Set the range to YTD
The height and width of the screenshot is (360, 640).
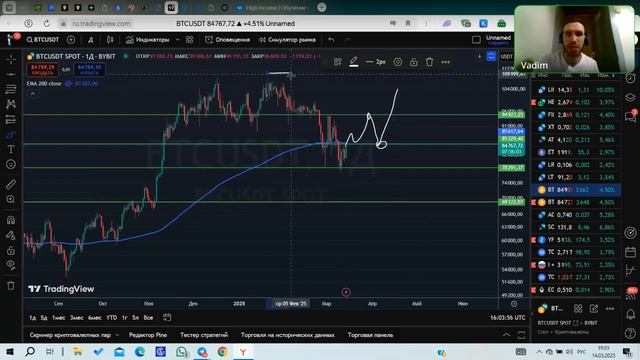(111, 318)
